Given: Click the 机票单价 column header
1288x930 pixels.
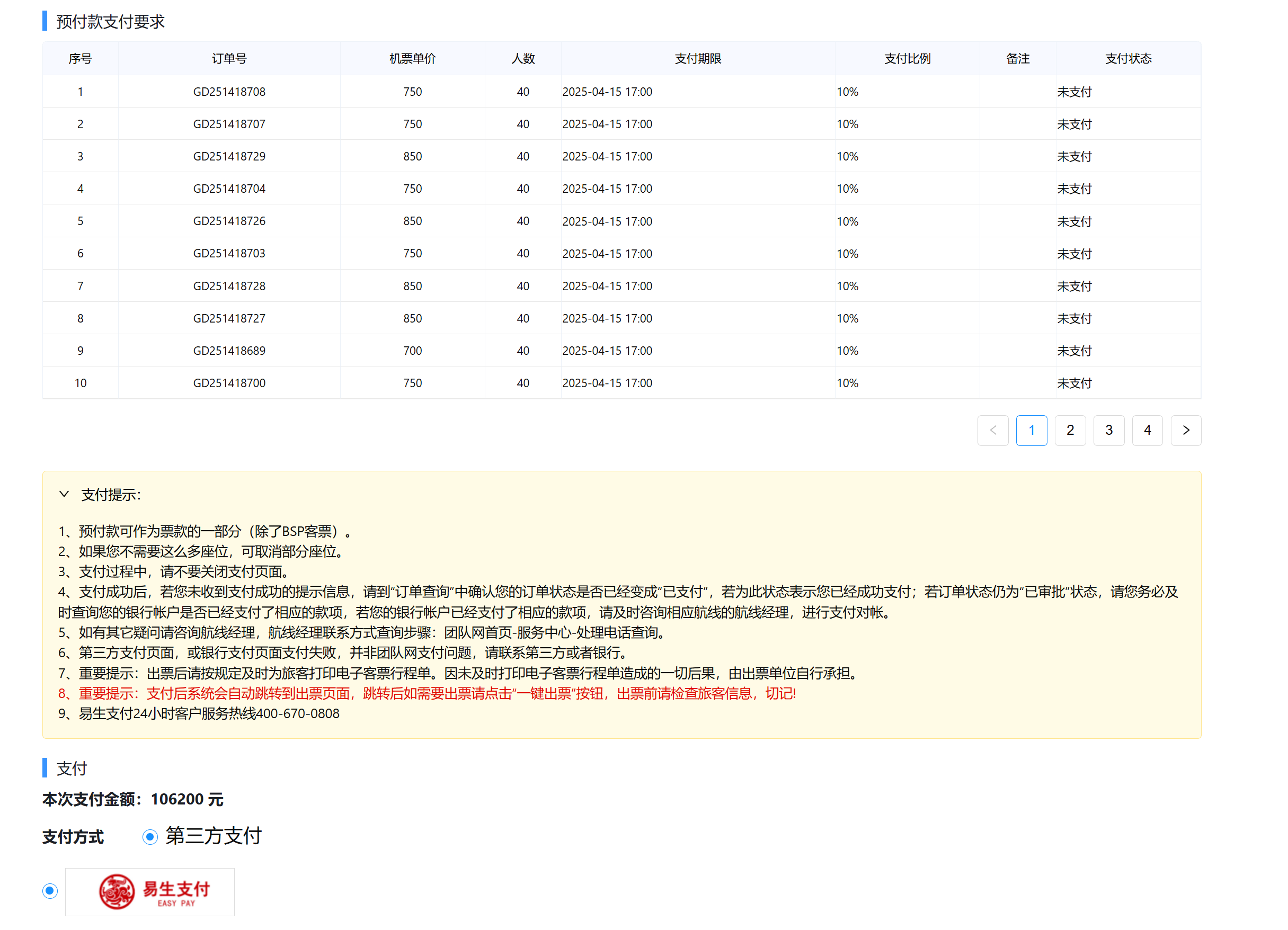Looking at the screenshot, I should click(412, 58).
